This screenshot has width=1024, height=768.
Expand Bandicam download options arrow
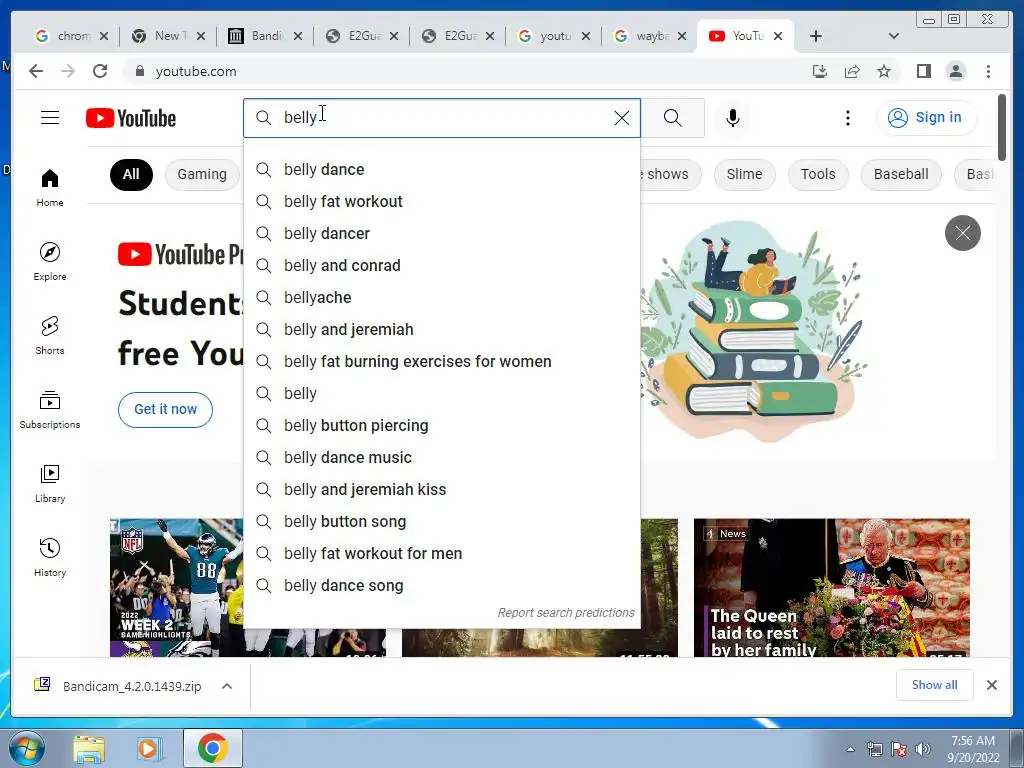(227, 686)
